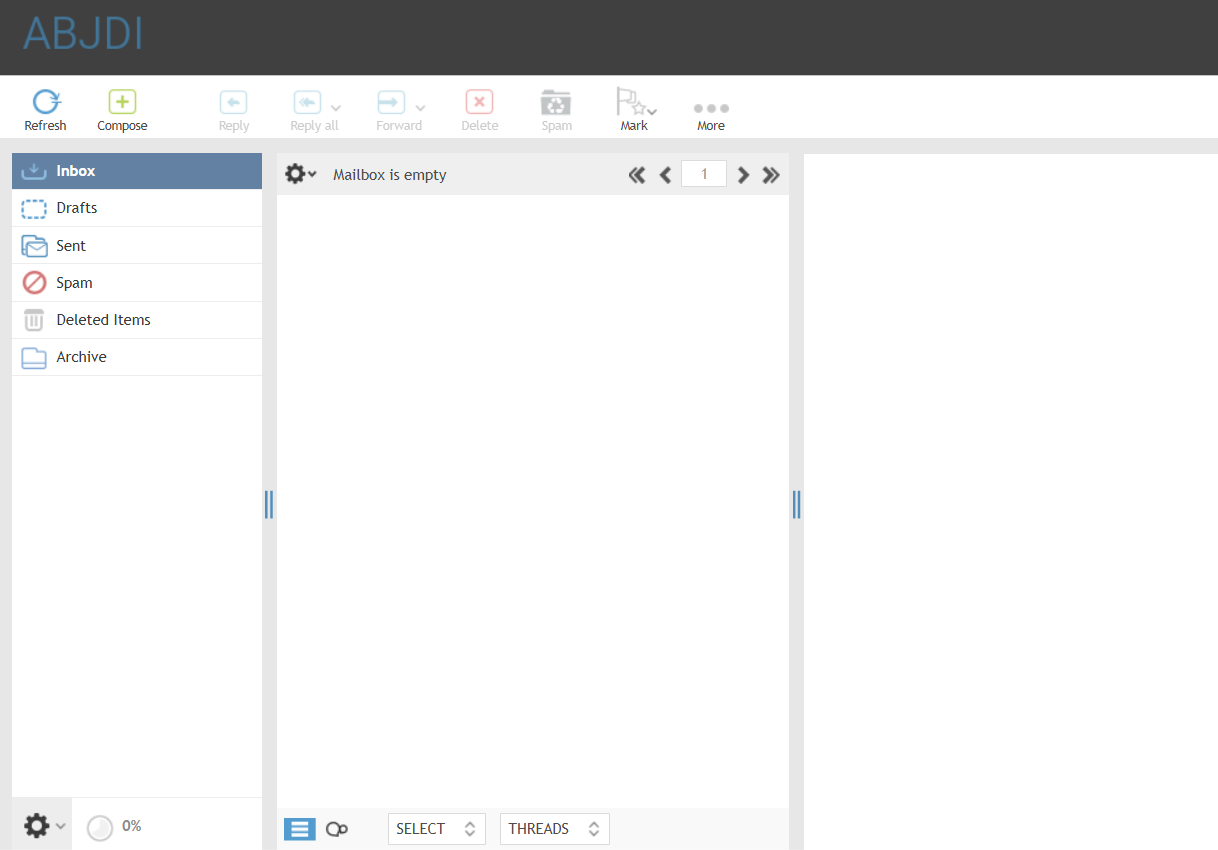Open the Deleted Items folder
This screenshot has width=1218, height=850.
click(x=137, y=320)
